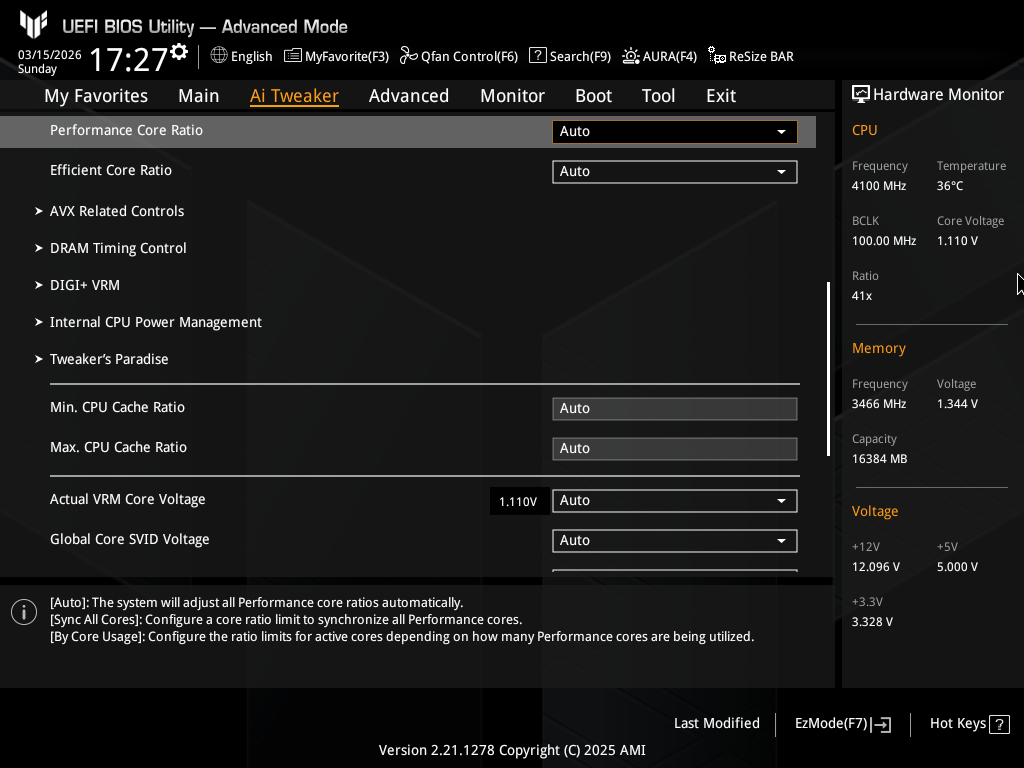Expand Internal CPU Power Management

tap(155, 323)
